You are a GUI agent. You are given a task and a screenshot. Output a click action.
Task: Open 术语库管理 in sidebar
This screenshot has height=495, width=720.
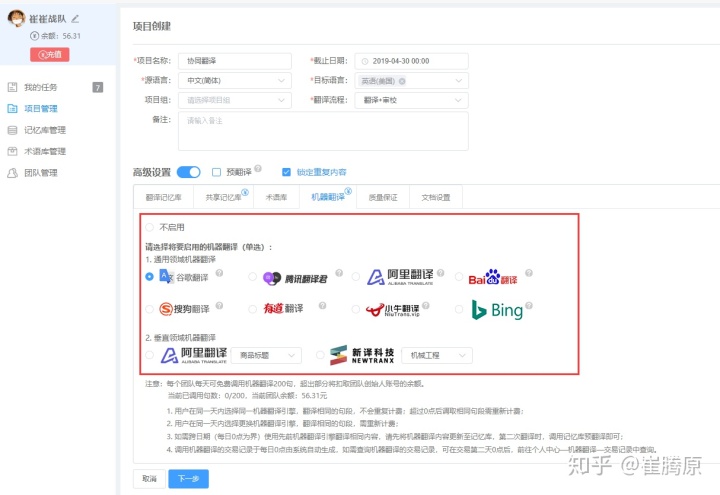pyautogui.click(x=45, y=152)
